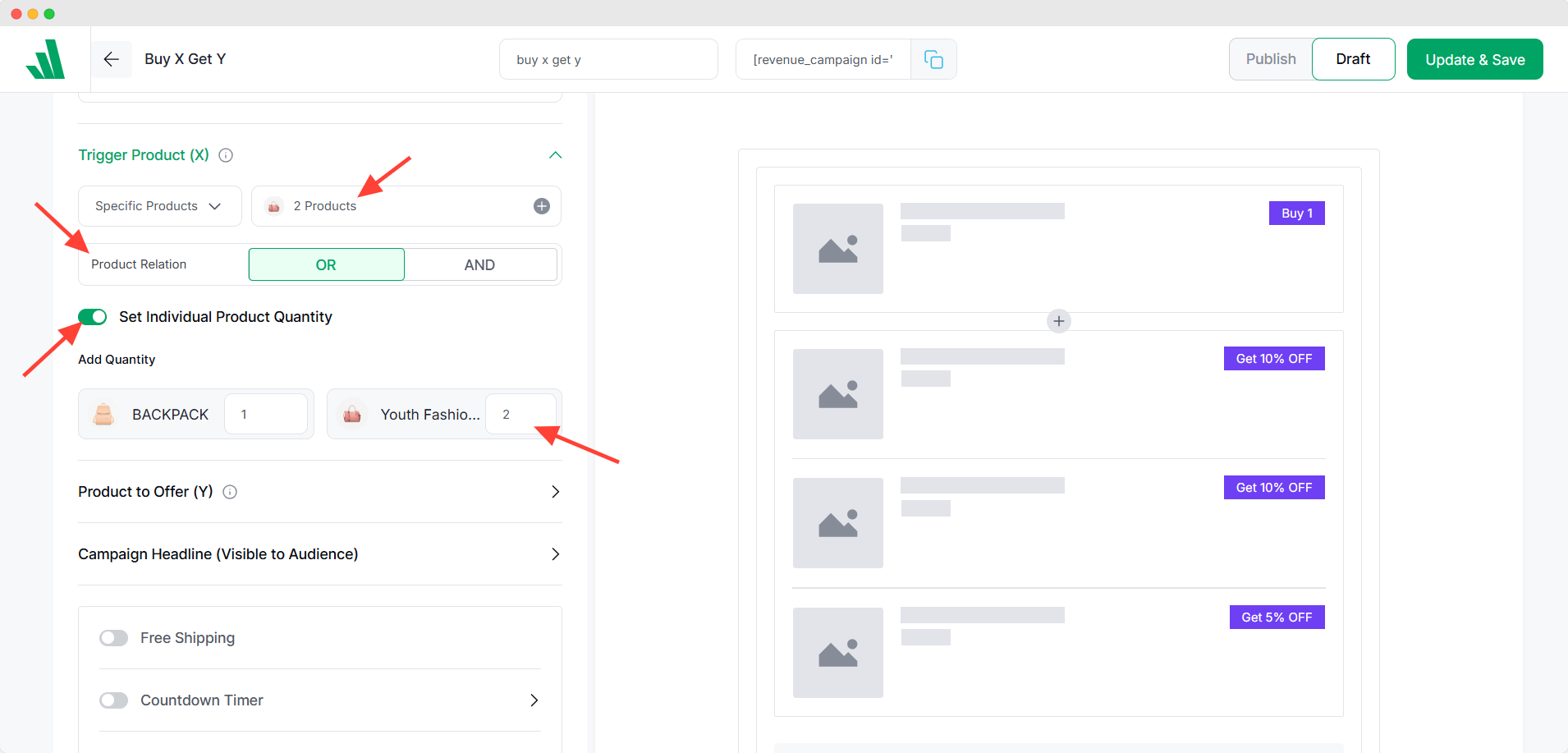Copy the campaign shortcode
The image size is (1568, 753).
pos(933,59)
